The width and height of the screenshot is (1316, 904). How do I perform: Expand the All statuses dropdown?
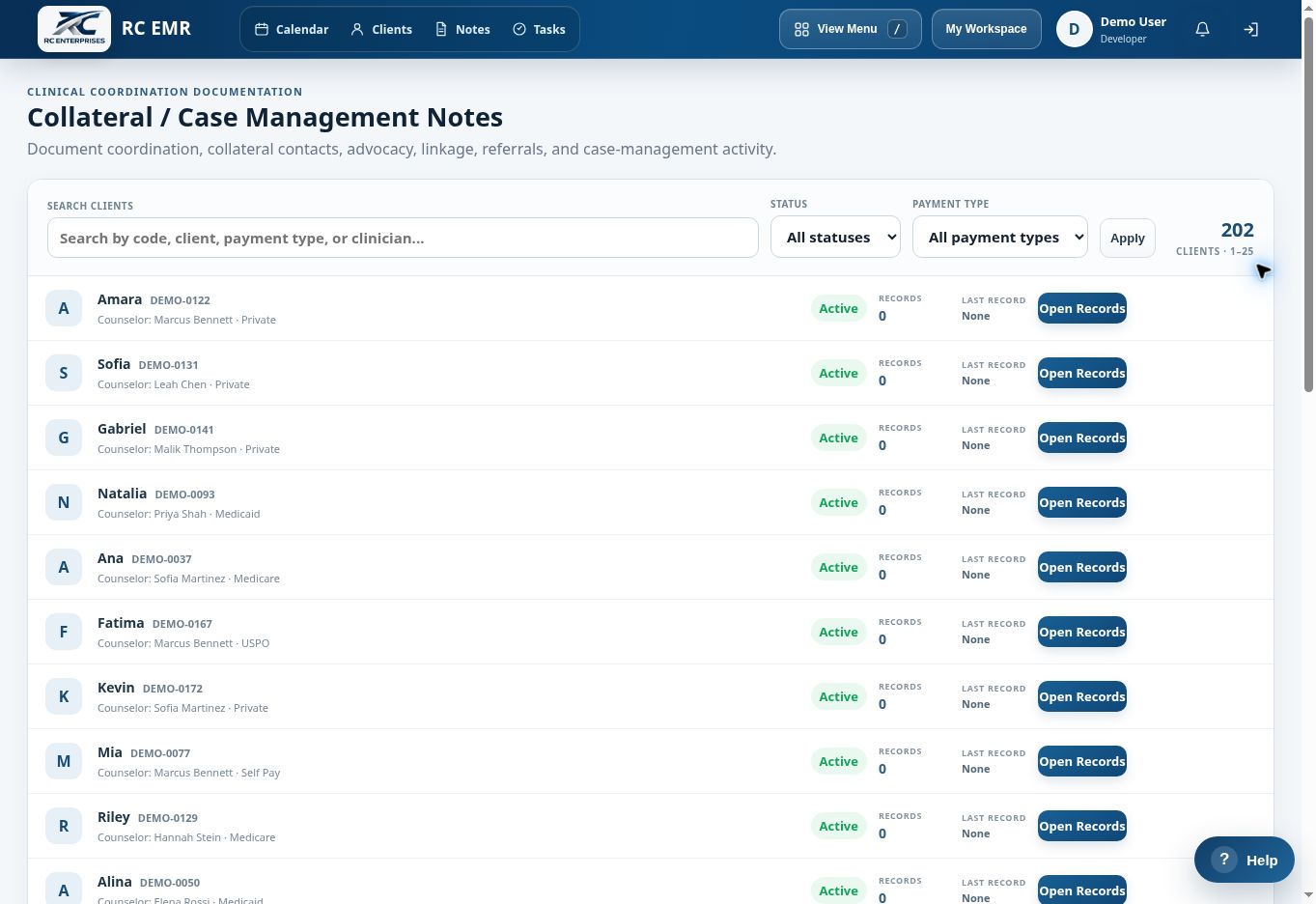[x=835, y=237]
